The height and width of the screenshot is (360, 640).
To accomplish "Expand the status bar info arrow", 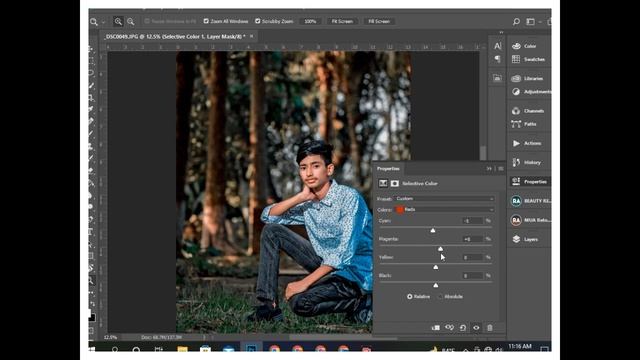I will tap(204, 338).
